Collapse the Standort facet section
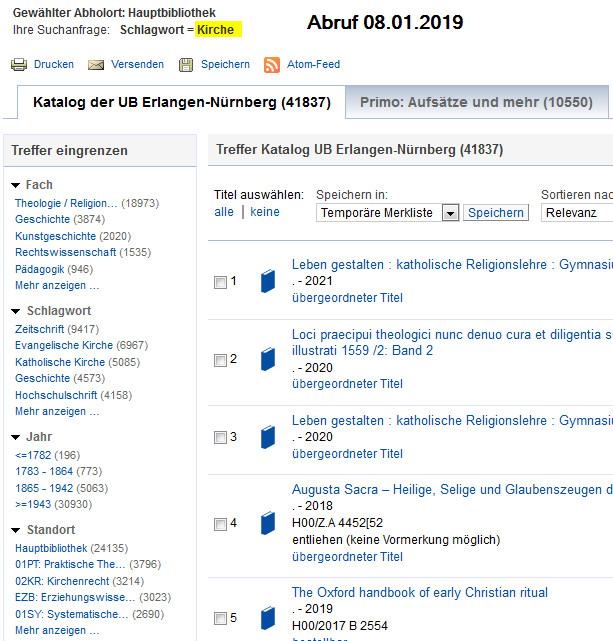 tap(16, 530)
